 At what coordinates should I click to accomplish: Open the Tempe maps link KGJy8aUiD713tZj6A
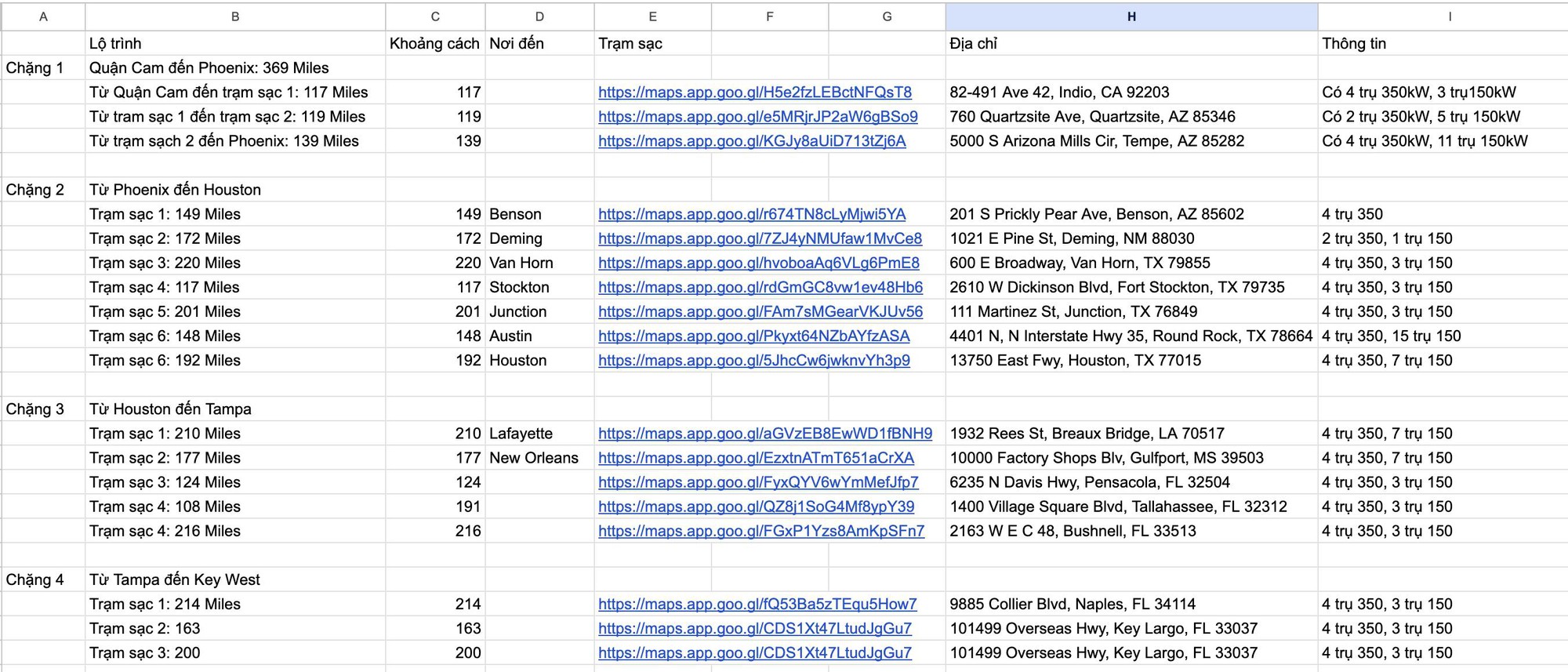pyautogui.click(x=752, y=141)
